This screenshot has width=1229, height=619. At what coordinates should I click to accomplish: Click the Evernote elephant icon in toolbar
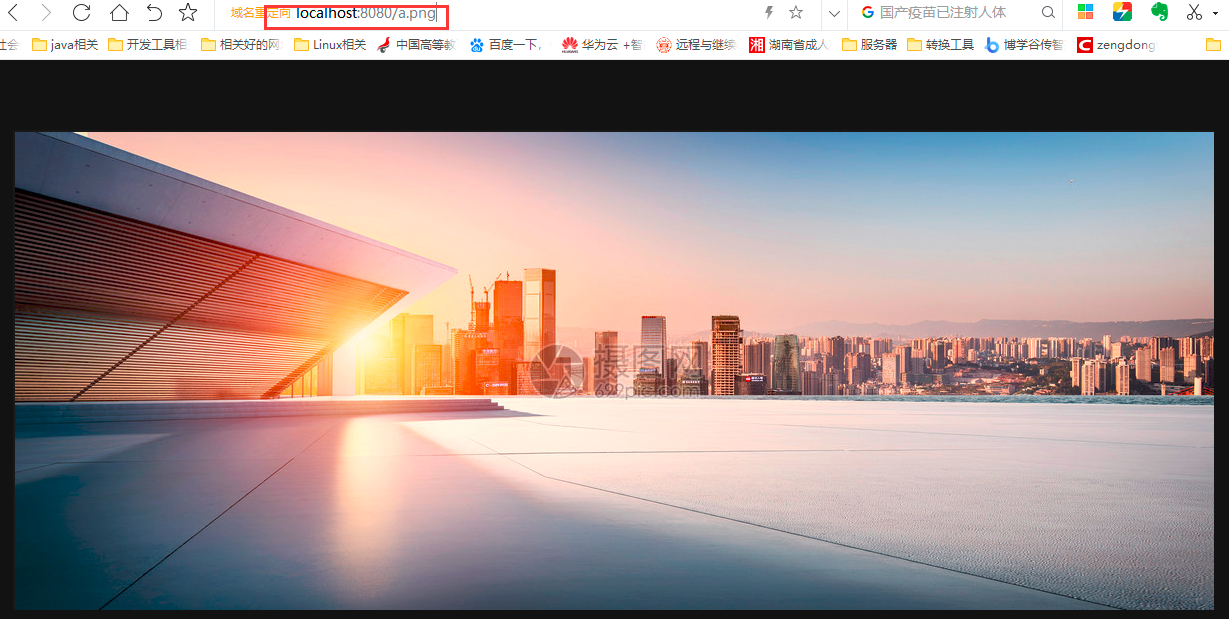coord(1158,12)
